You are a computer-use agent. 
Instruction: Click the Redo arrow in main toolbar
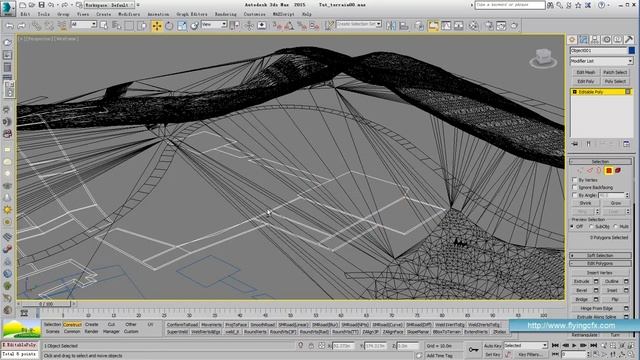tap(22, 26)
